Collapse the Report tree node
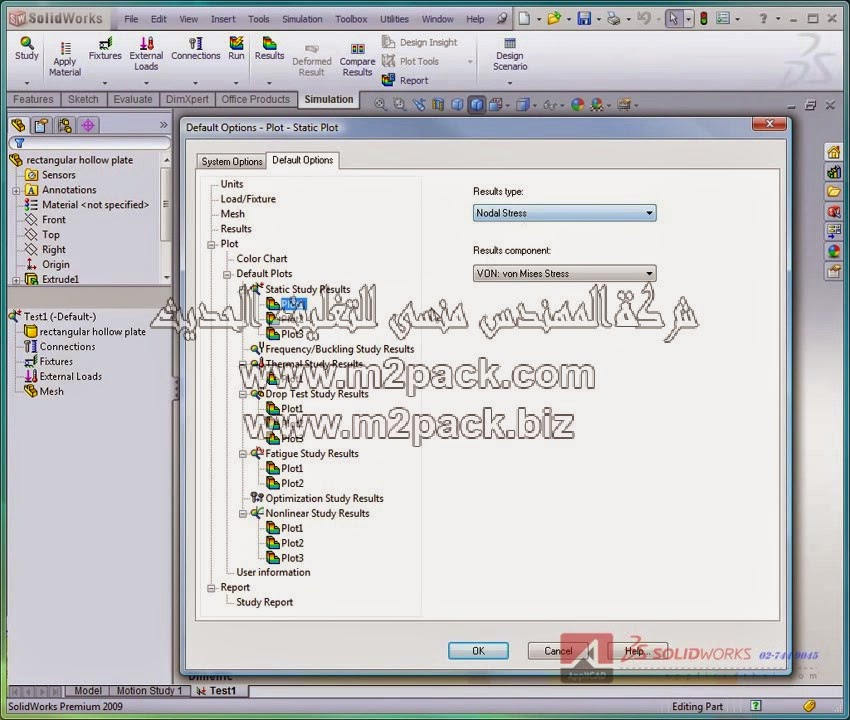Viewport: 850px width, 720px height. click(x=211, y=588)
